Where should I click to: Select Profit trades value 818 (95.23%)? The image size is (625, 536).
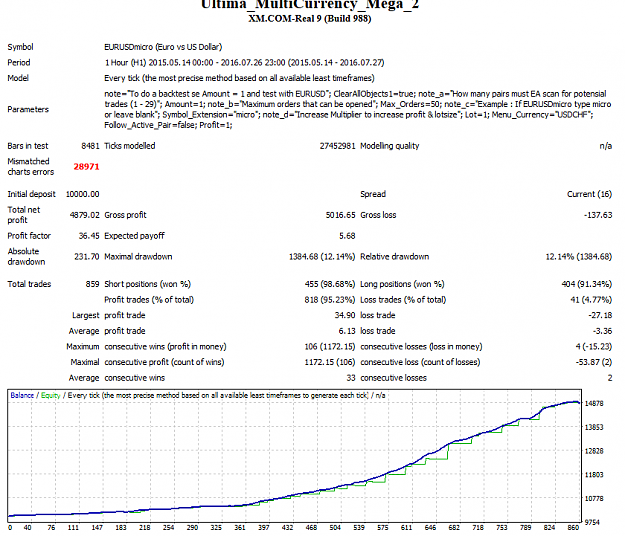click(x=330, y=299)
